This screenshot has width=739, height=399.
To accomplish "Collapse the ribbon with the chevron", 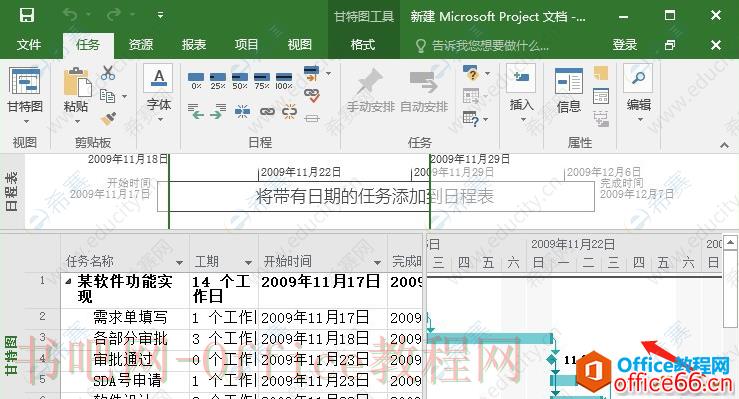I will click(724, 145).
